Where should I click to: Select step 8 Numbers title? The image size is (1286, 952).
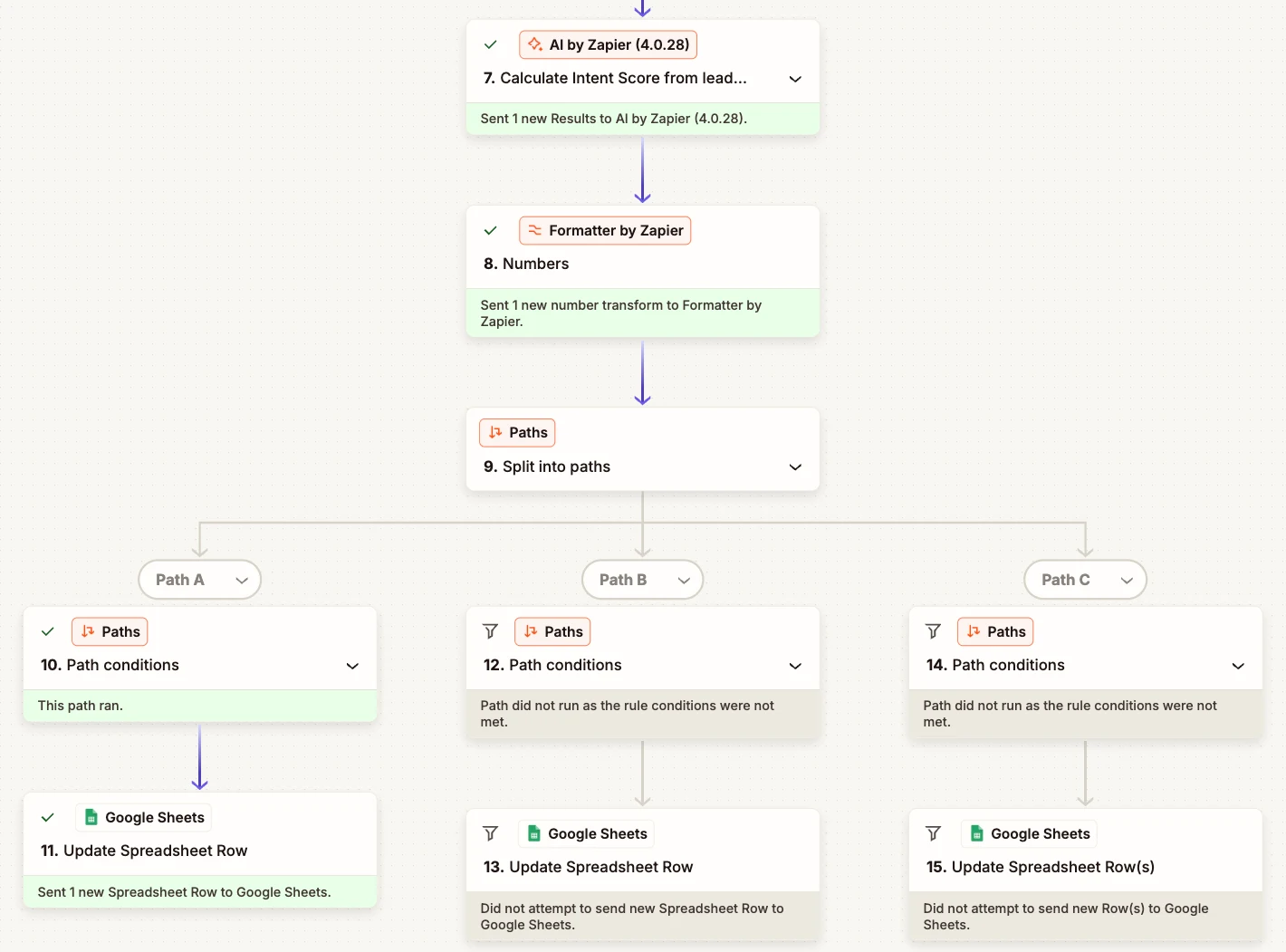click(x=526, y=264)
